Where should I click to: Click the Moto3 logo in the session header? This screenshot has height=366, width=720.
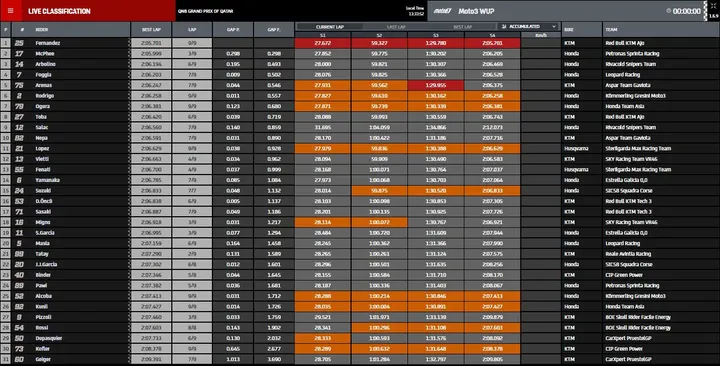pyautogui.click(x=443, y=11)
